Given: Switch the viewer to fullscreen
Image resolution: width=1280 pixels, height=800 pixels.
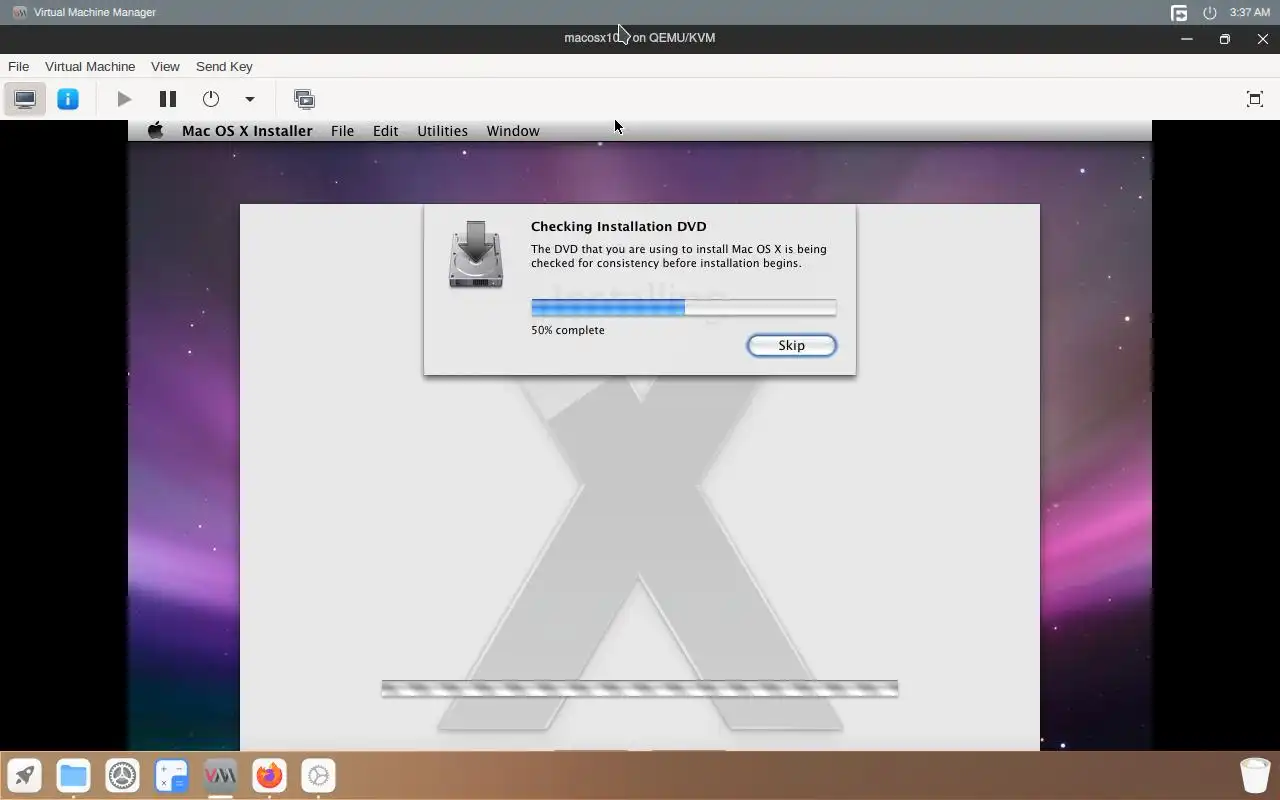Looking at the screenshot, I should click(1255, 99).
